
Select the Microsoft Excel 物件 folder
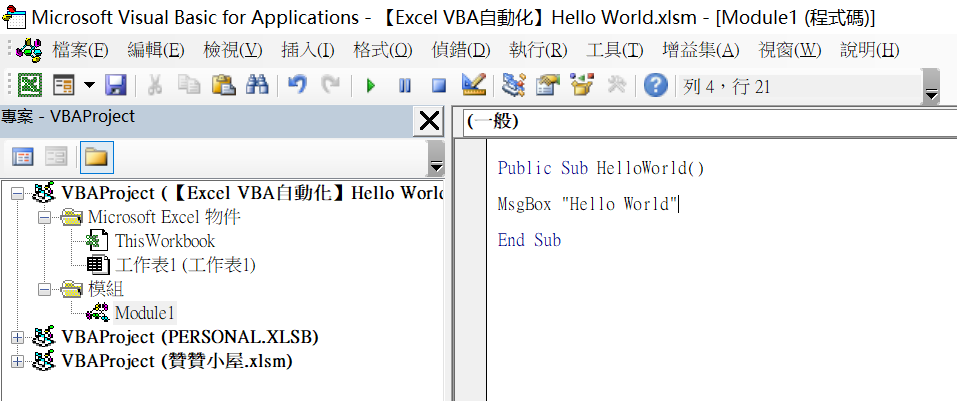pyautogui.click(x=164, y=217)
